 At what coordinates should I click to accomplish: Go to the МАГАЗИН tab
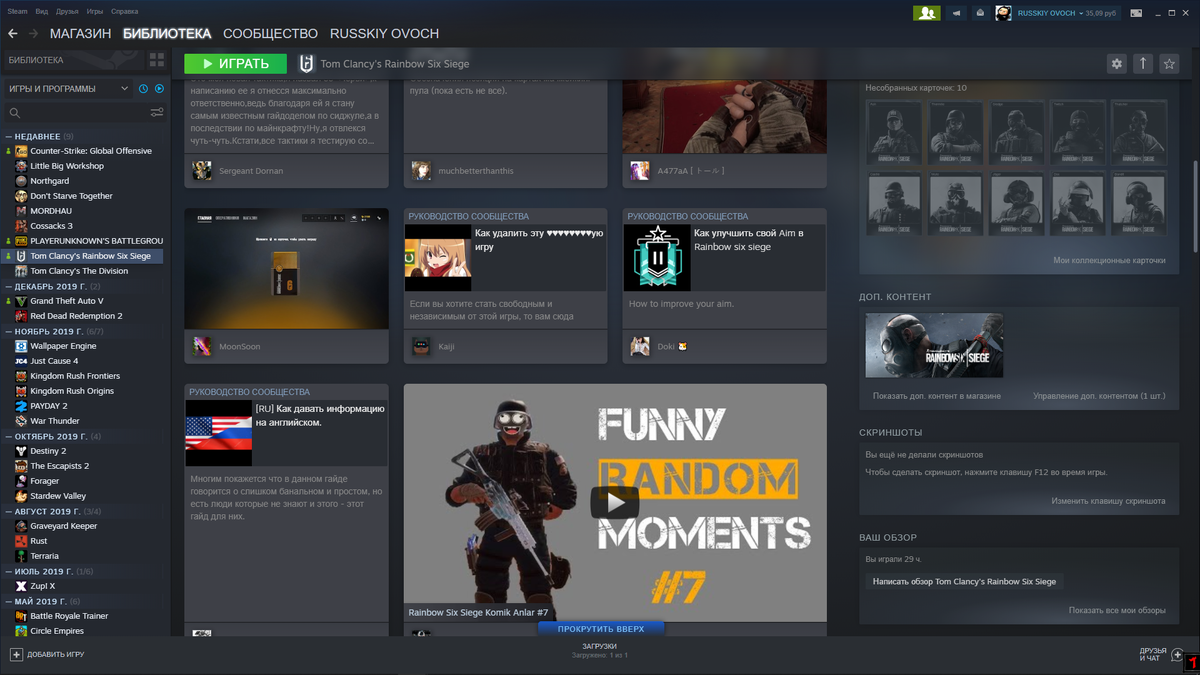[x=81, y=34]
